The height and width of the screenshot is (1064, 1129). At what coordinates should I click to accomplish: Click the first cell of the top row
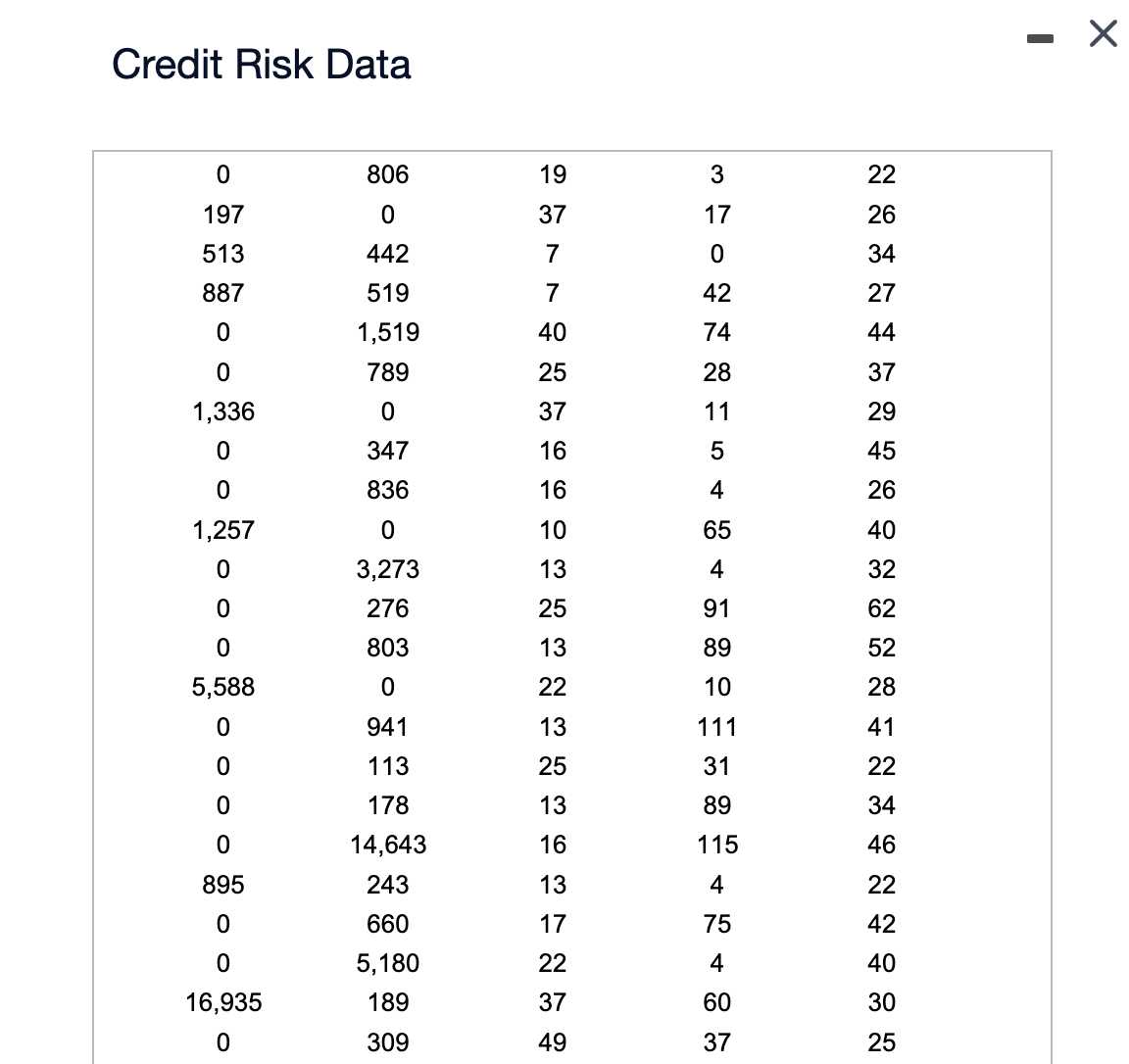click(x=222, y=174)
